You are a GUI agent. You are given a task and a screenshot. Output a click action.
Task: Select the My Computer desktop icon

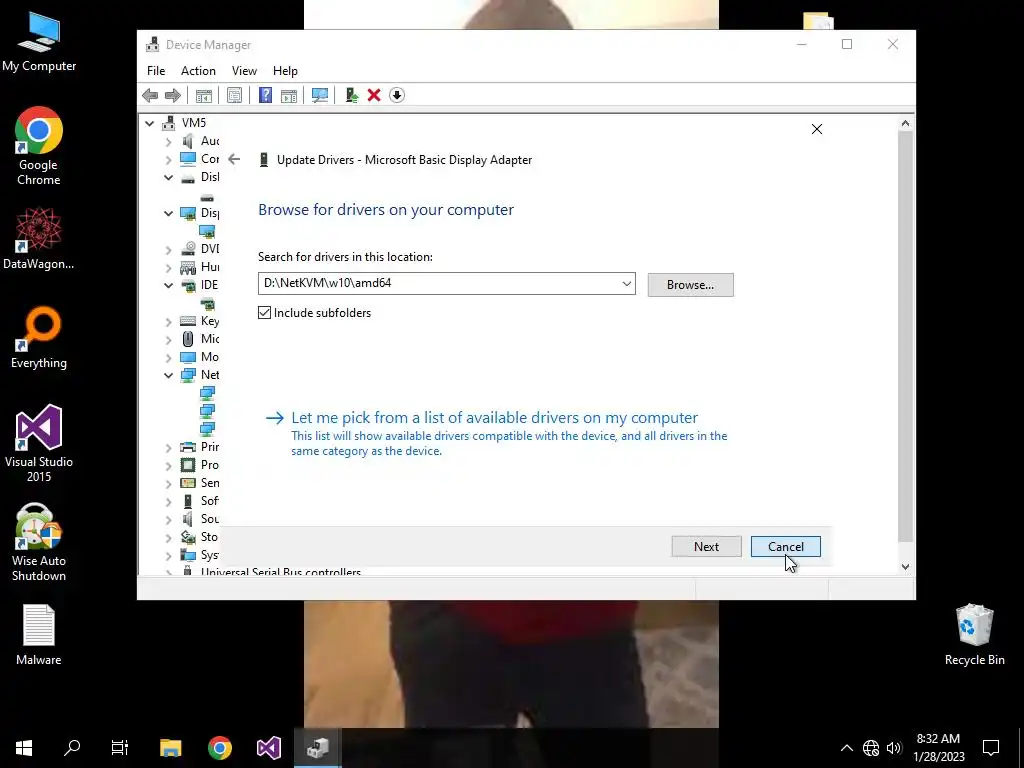[x=39, y=42]
